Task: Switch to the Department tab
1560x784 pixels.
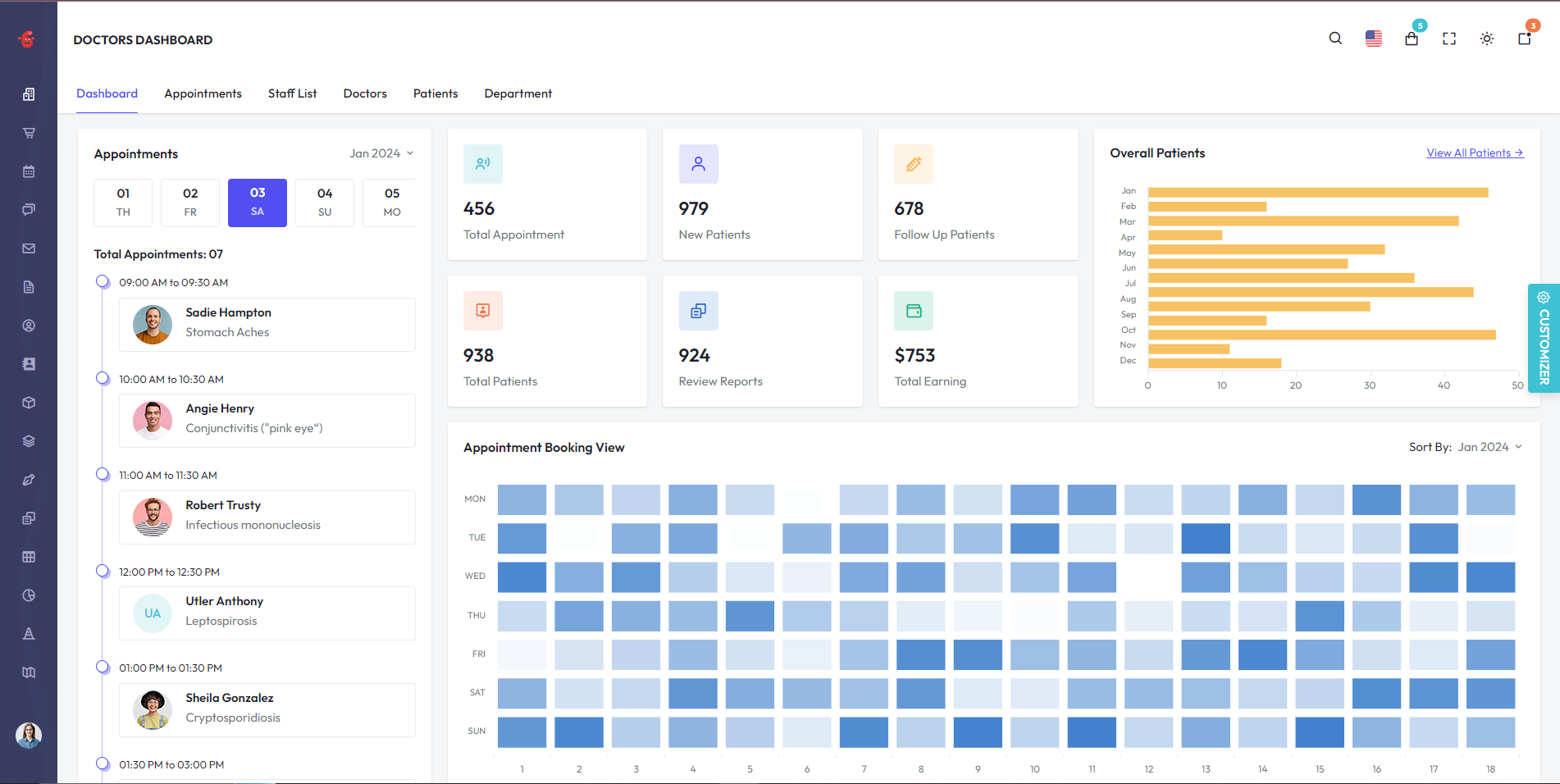Action: tap(518, 93)
